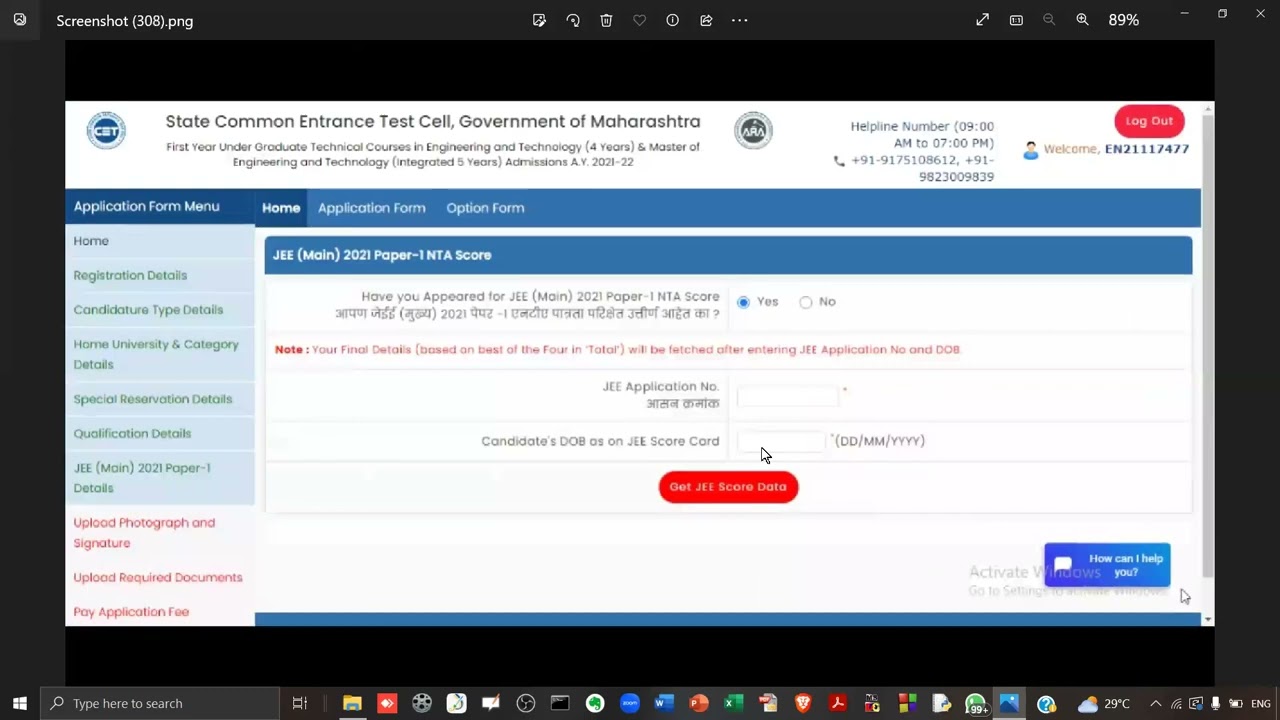Open the 89% zoom level control
This screenshot has height=720, width=1280.
(x=1123, y=20)
